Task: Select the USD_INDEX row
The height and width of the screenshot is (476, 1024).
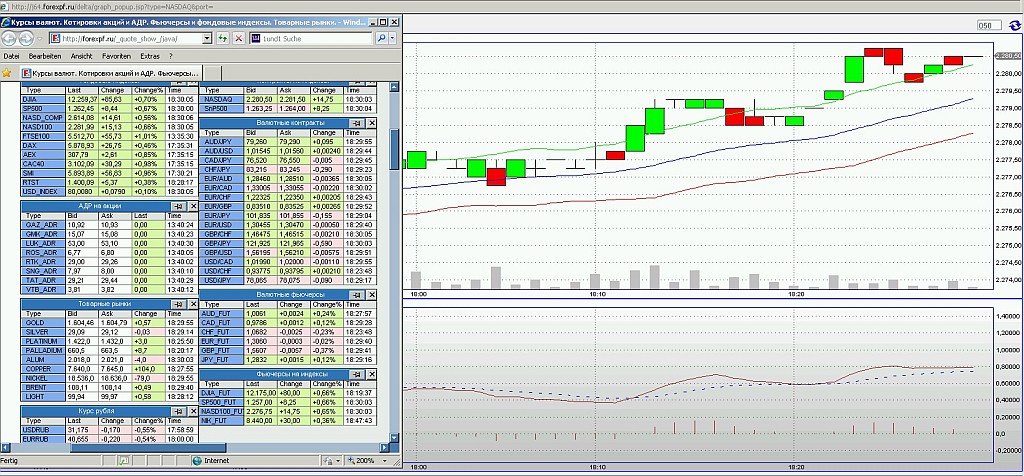Action: (110, 192)
